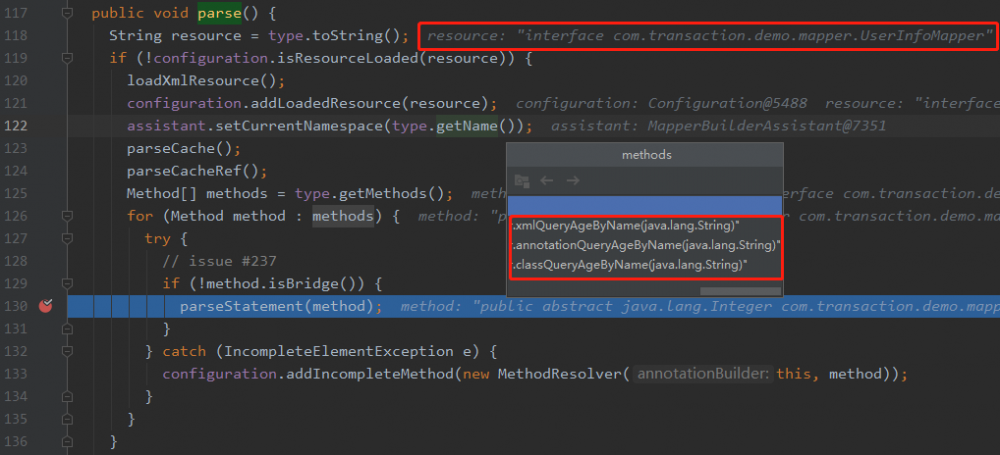Click "type.toString()" on line 118
Image resolution: width=1000 pixels, height=455 pixels.
334,36
